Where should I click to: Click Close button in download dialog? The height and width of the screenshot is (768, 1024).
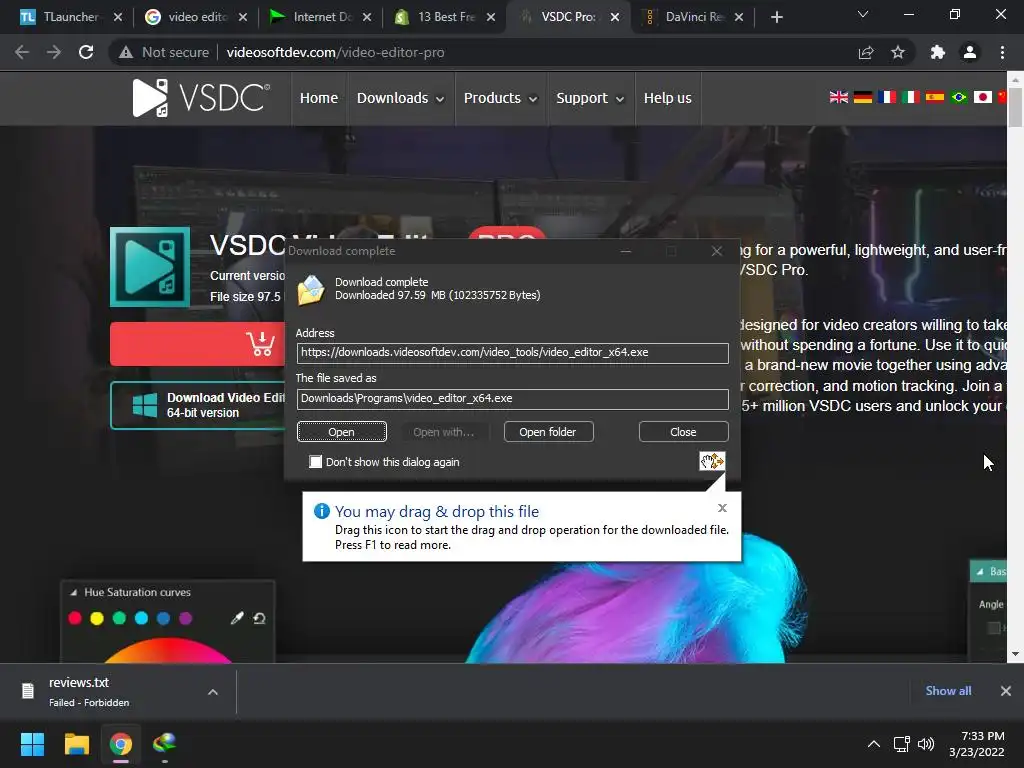click(683, 432)
